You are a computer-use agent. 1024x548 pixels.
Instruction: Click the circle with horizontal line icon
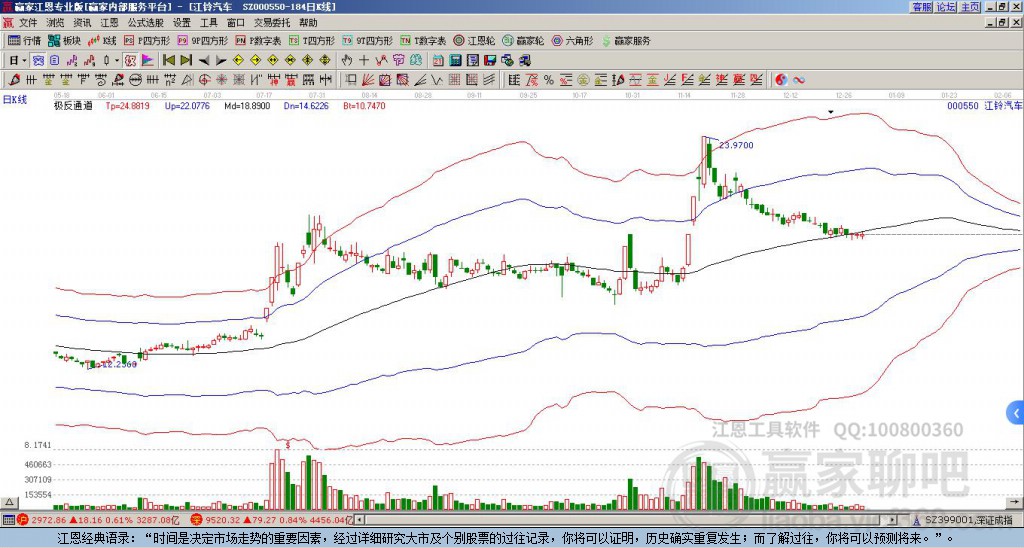(135, 80)
